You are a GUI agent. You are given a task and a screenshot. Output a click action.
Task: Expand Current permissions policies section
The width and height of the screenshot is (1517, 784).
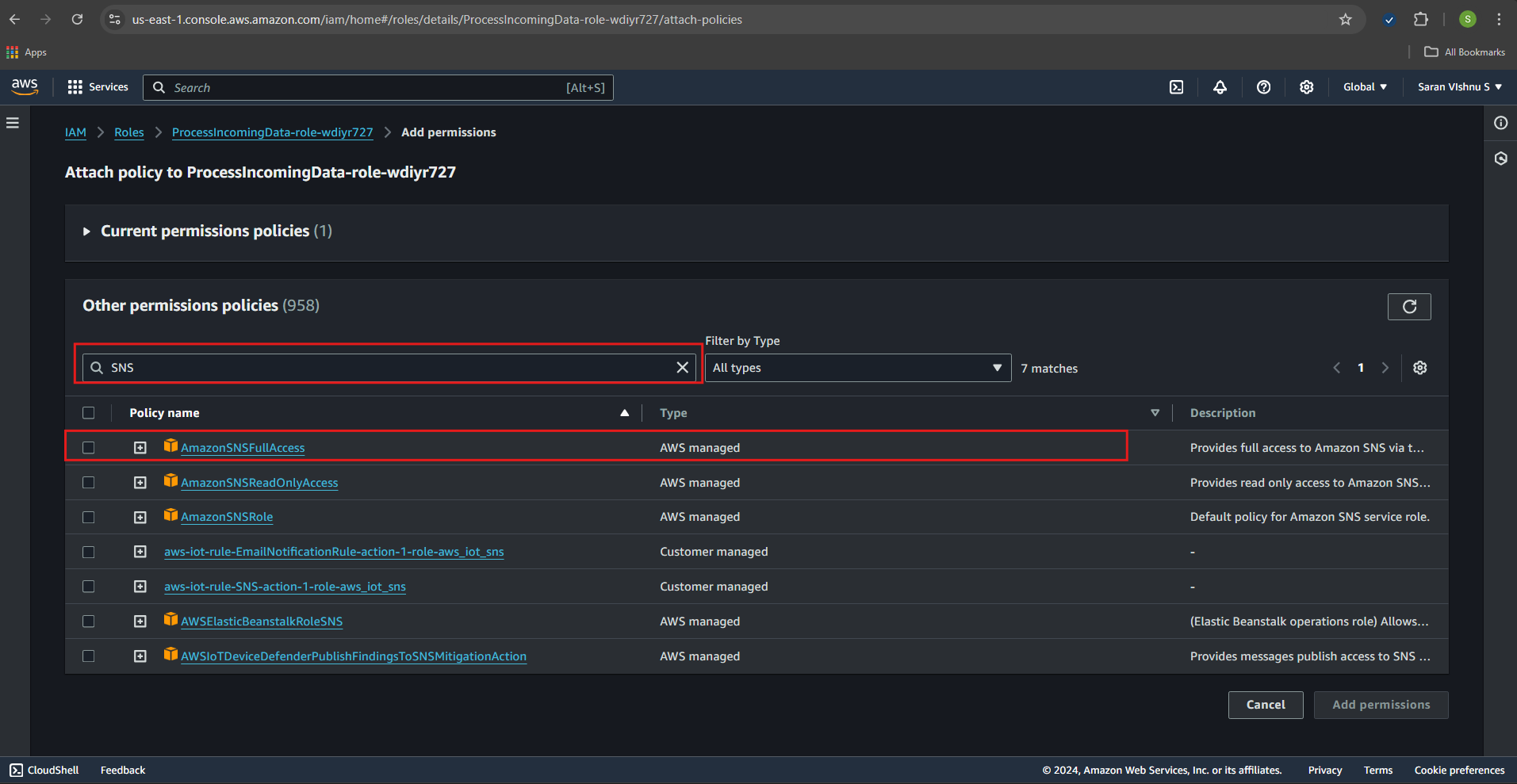coord(86,231)
